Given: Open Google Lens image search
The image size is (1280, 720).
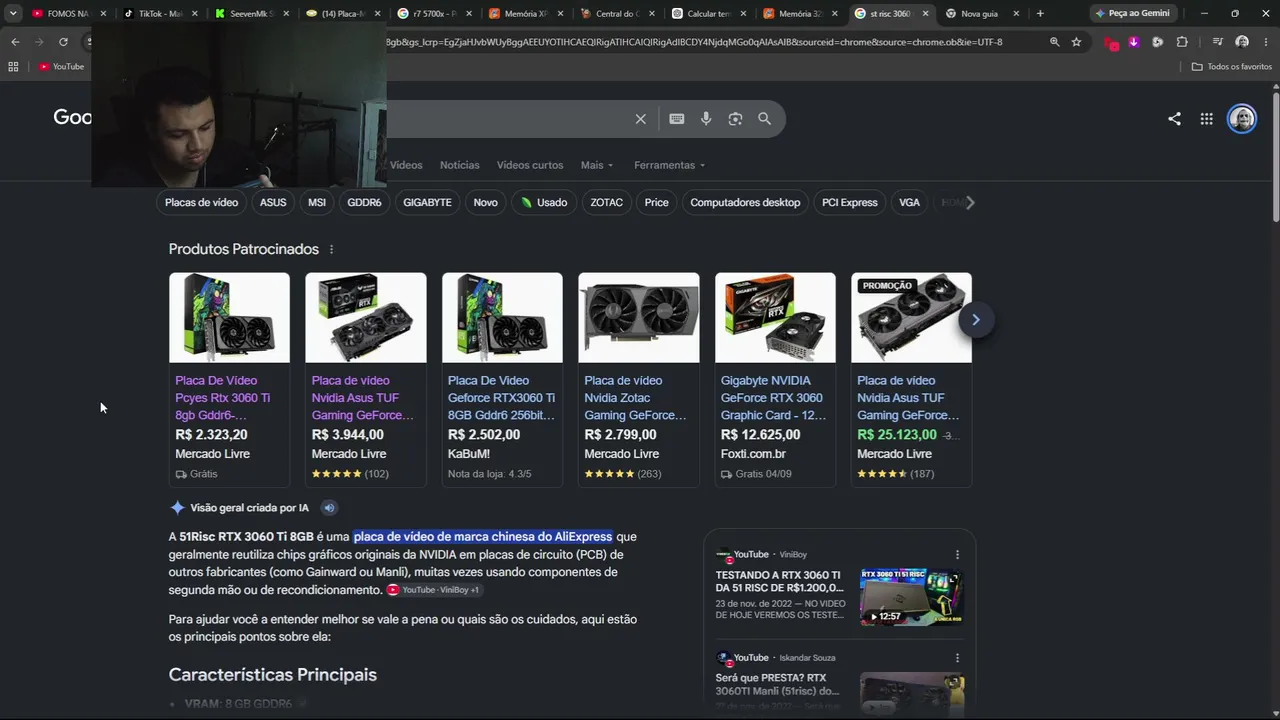Looking at the screenshot, I should pos(735,119).
